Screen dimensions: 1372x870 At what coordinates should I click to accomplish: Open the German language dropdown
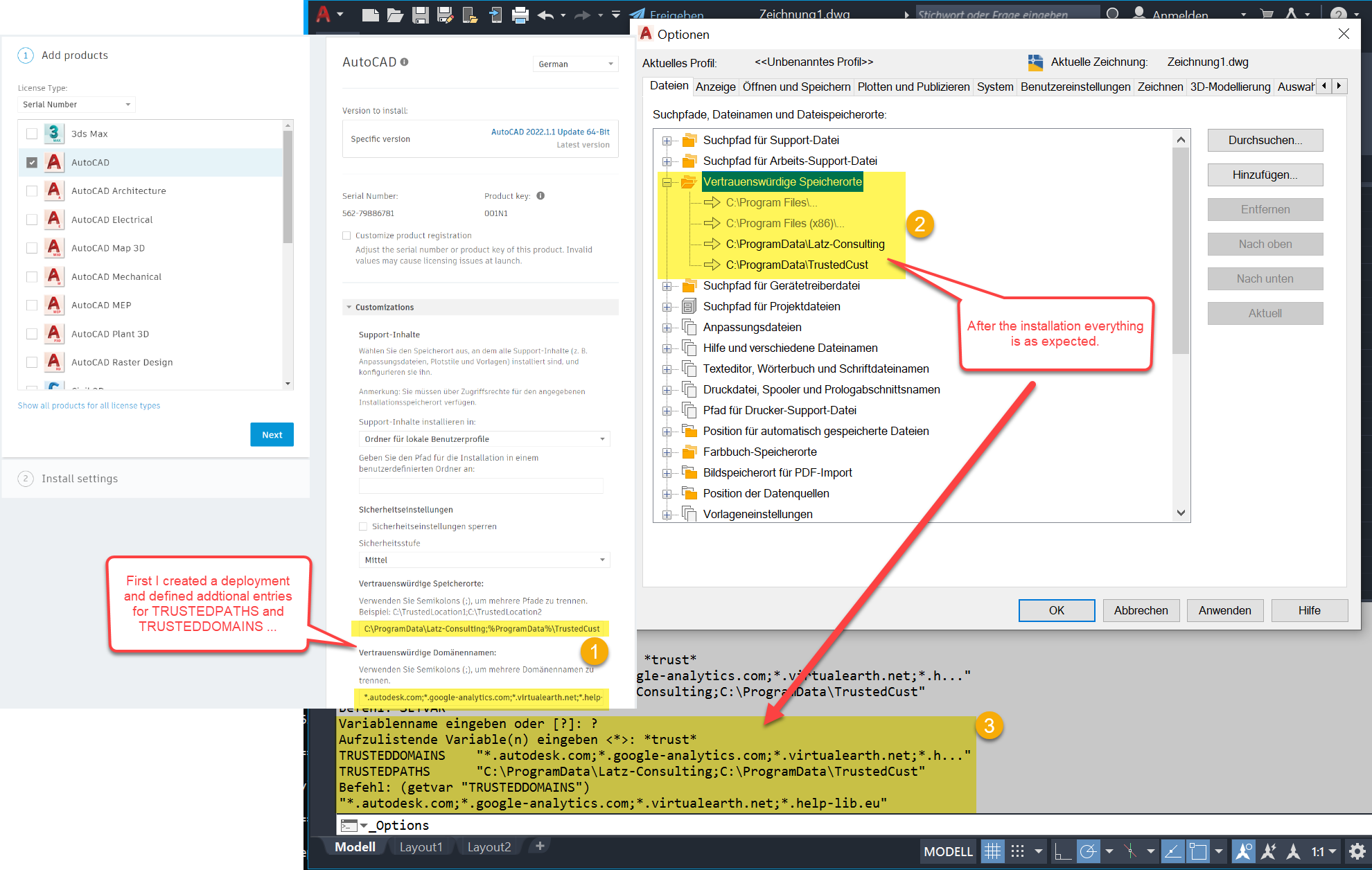pos(575,64)
